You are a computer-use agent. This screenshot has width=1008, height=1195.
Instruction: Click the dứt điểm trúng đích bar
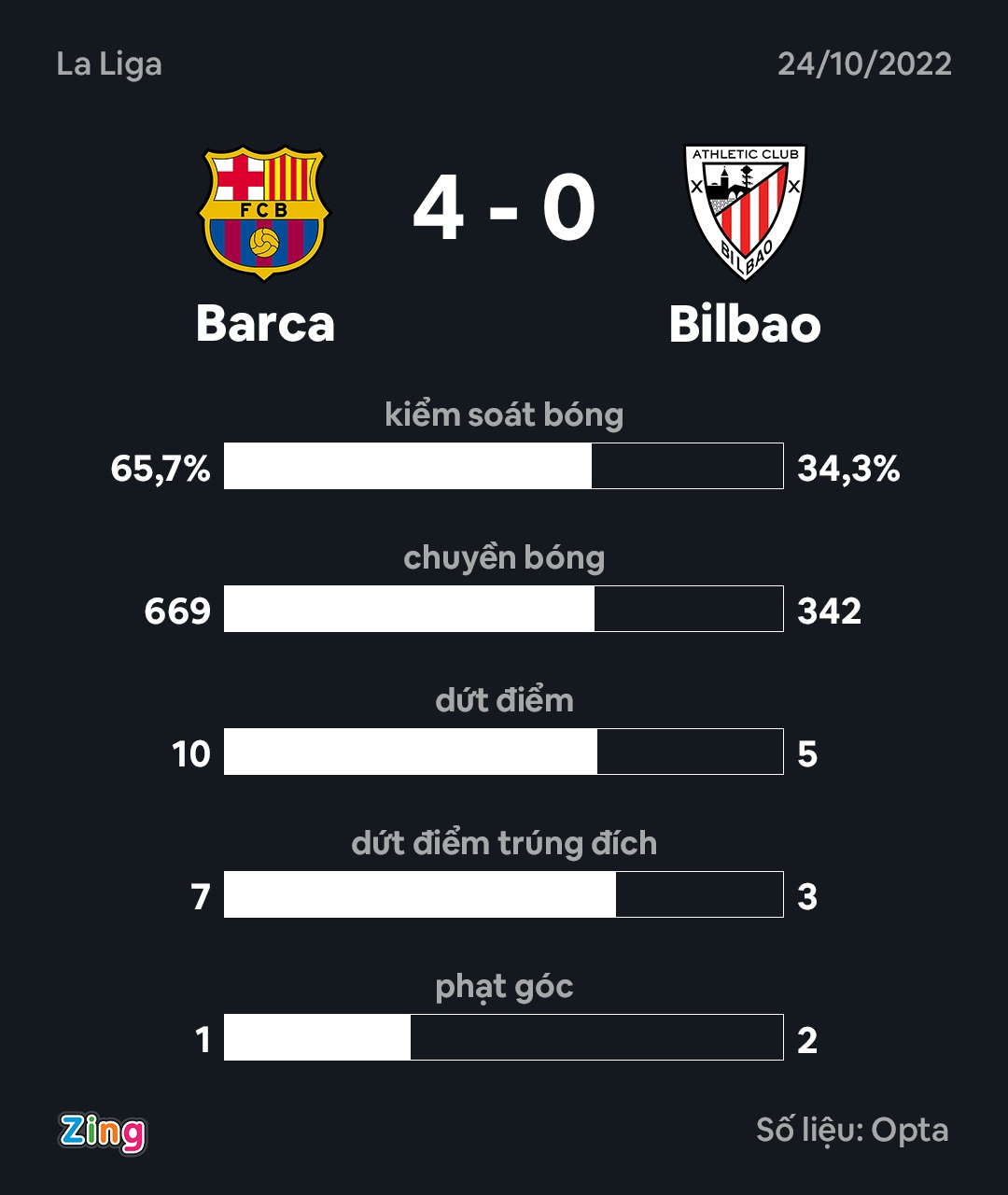pos(504,894)
